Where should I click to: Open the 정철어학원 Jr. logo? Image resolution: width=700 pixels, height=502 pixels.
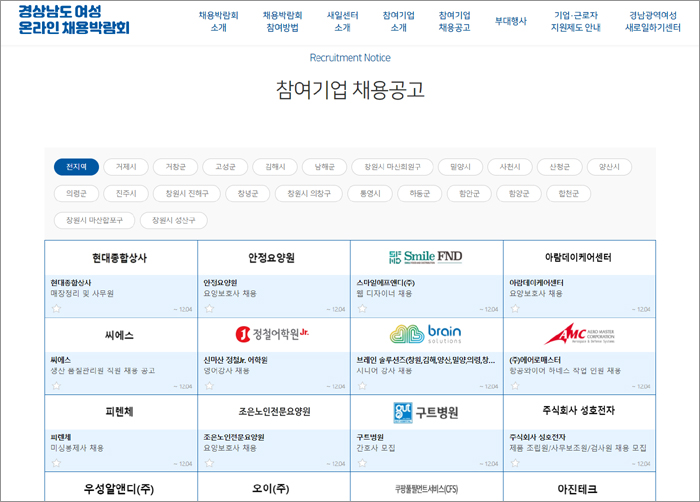pos(272,334)
